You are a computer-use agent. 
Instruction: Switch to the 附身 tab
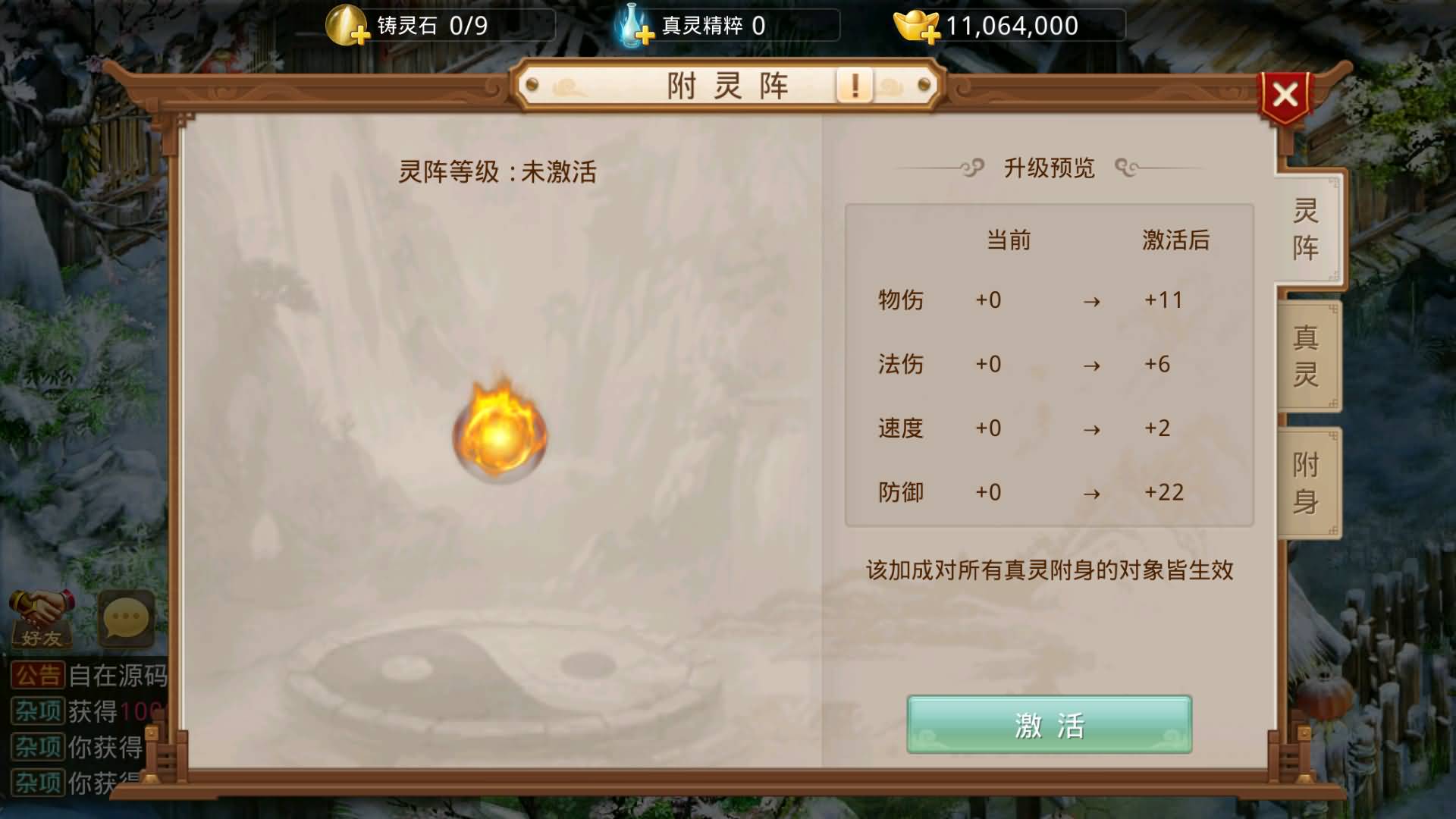pos(1307,483)
